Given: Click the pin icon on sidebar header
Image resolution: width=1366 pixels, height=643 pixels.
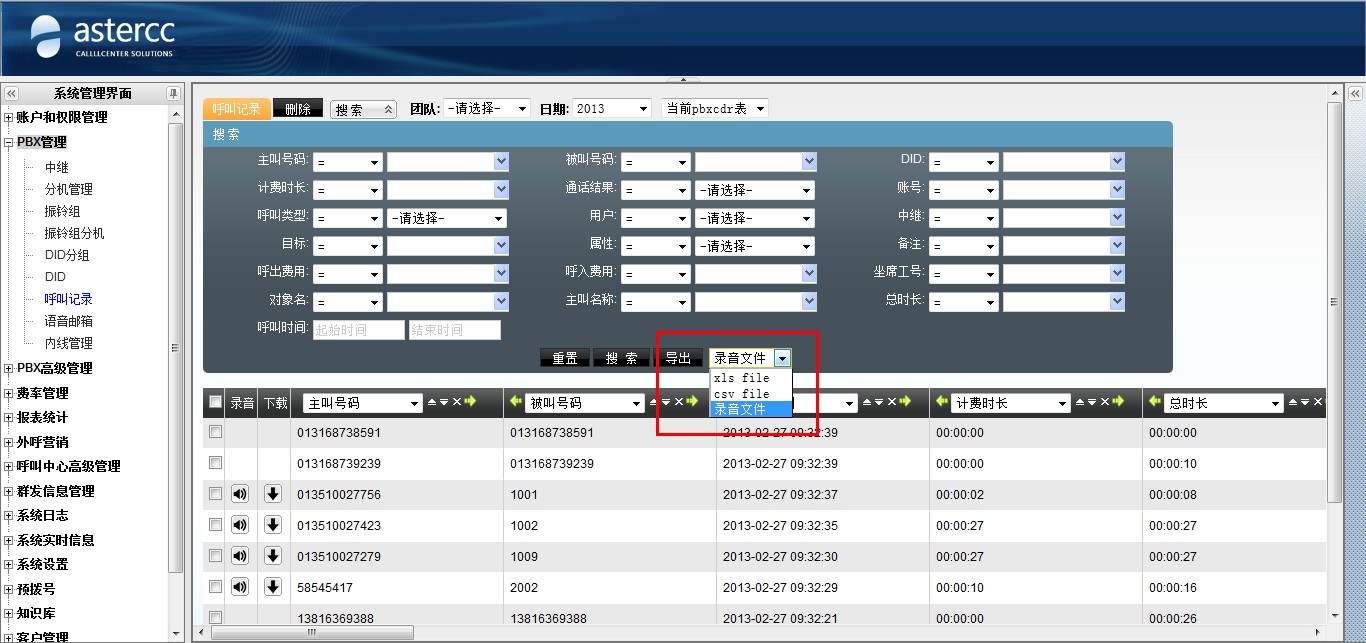Looking at the screenshot, I should click(x=173, y=94).
